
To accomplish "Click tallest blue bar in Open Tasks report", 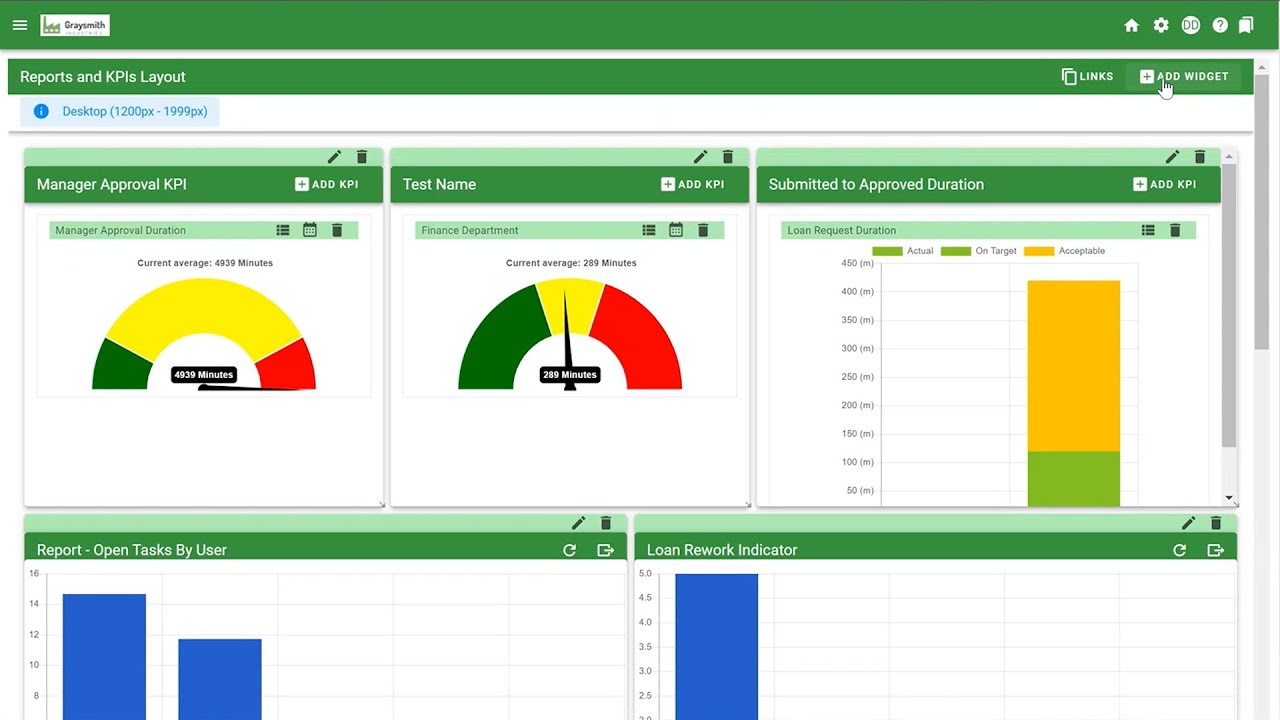I will [x=104, y=656].
